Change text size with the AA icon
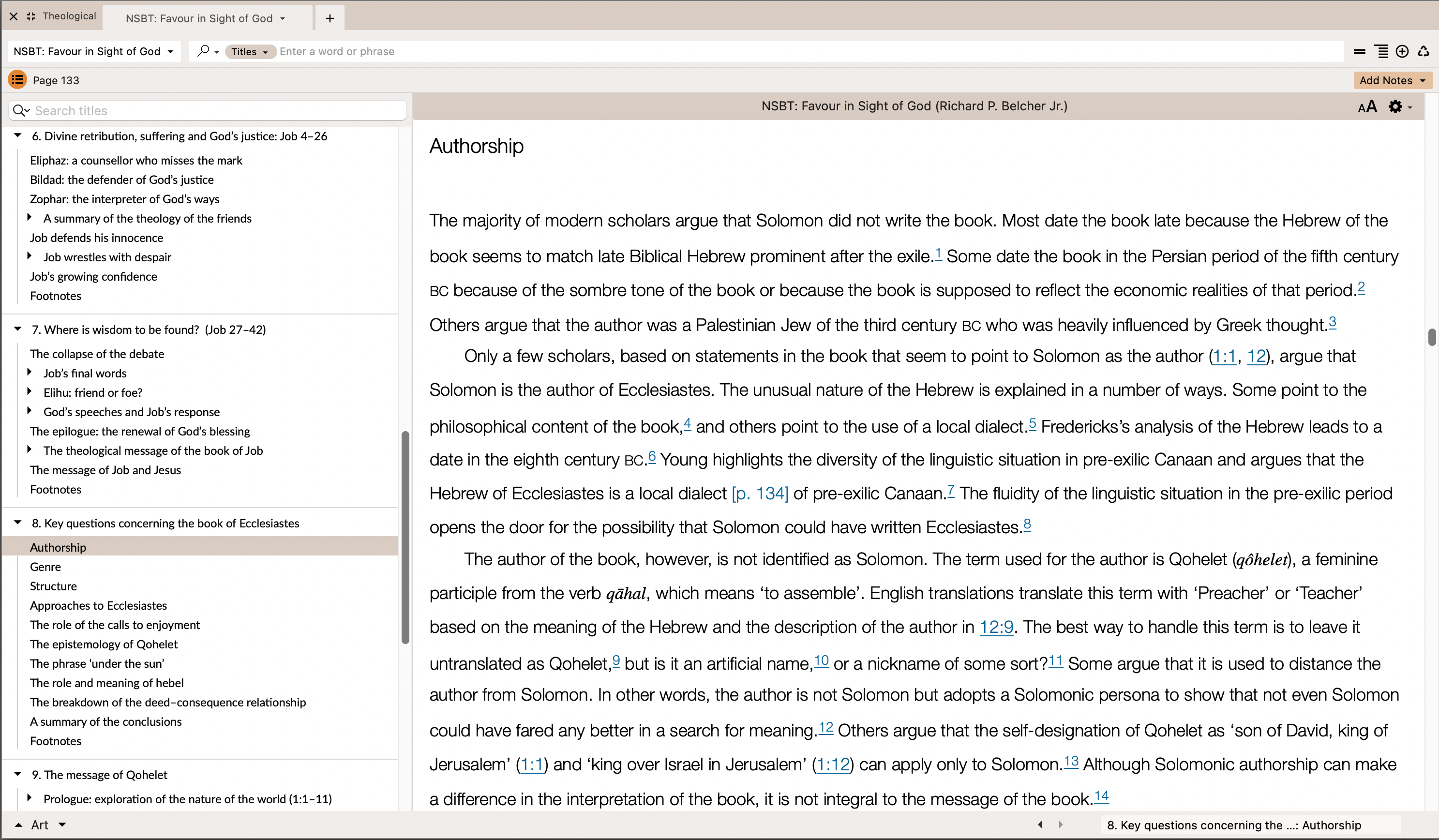1439x840 pixels. click(1367, 107)
